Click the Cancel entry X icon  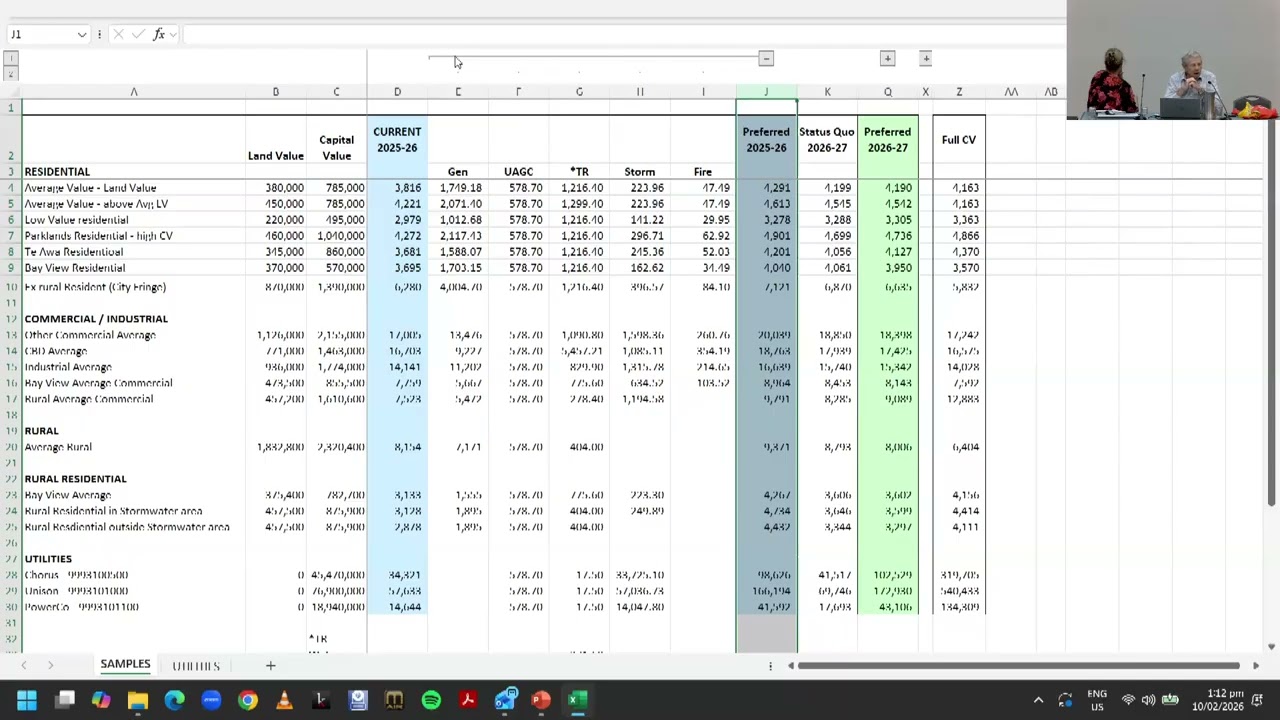tap(118, 34)
